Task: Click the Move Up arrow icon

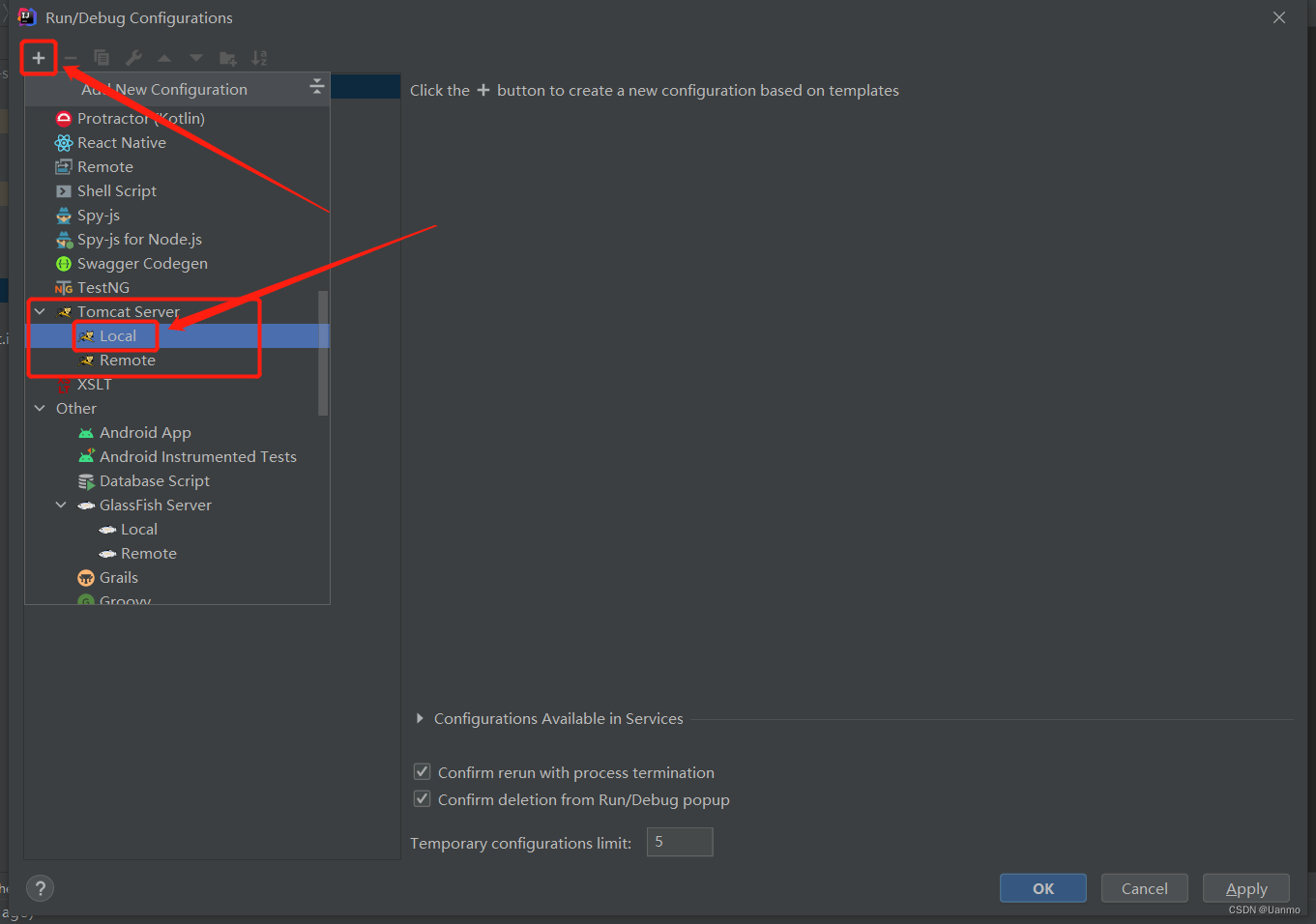Action: (164, 58)
